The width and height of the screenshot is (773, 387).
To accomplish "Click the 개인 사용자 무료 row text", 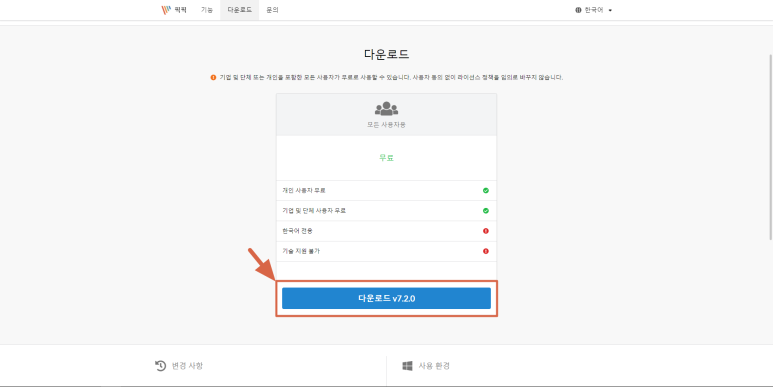I will 304,190.
